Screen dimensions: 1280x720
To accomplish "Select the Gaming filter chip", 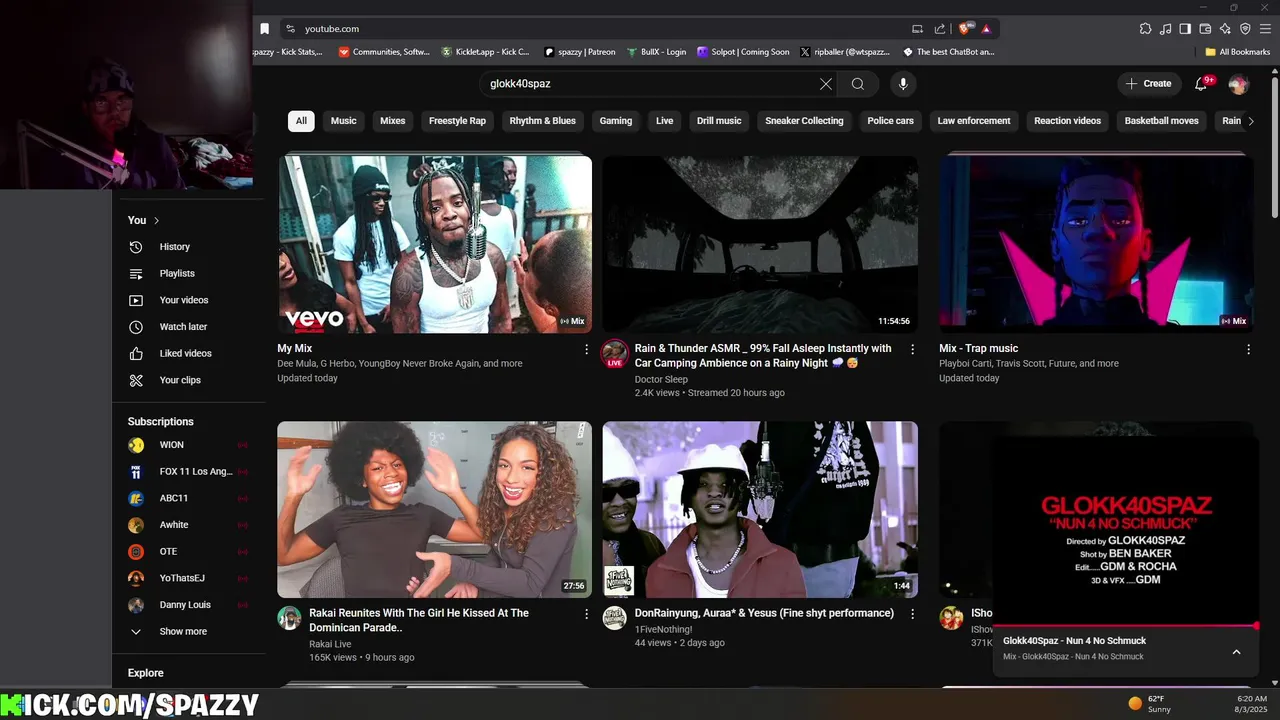I will (616, 121).
